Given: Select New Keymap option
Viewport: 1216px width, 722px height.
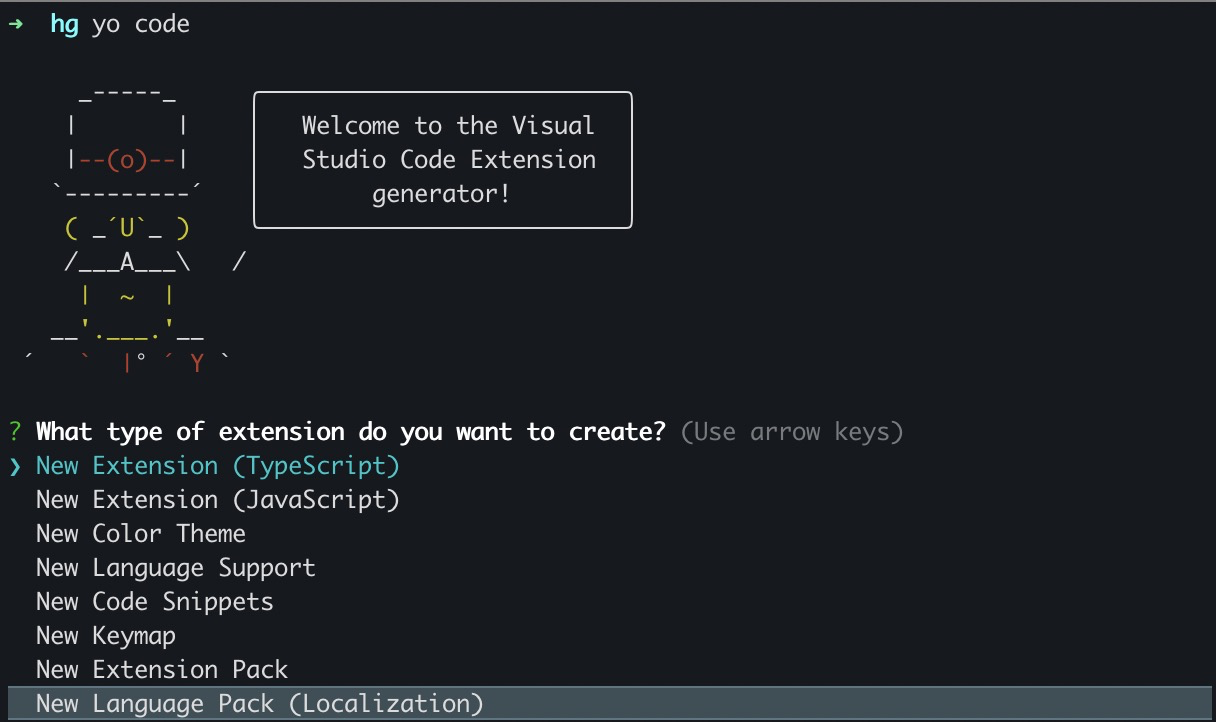Looking at the screenshot, I should pos(106,636).
